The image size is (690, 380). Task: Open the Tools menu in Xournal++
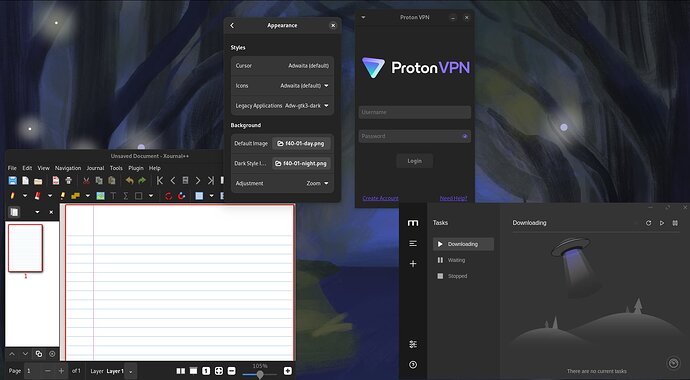pyautogui.click(x=116, y=168)
